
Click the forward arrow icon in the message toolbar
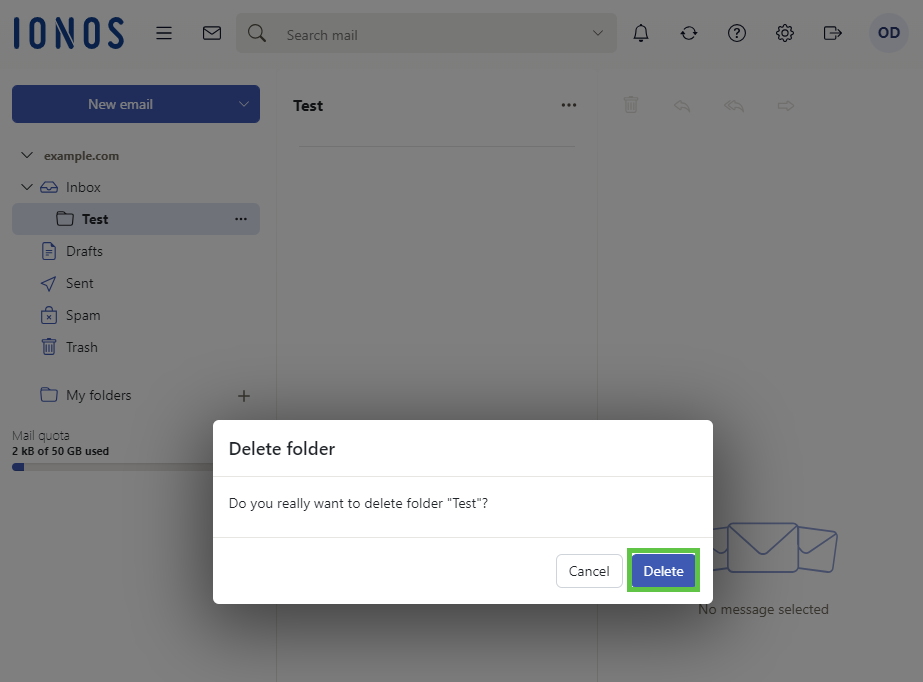click(786, 104)
